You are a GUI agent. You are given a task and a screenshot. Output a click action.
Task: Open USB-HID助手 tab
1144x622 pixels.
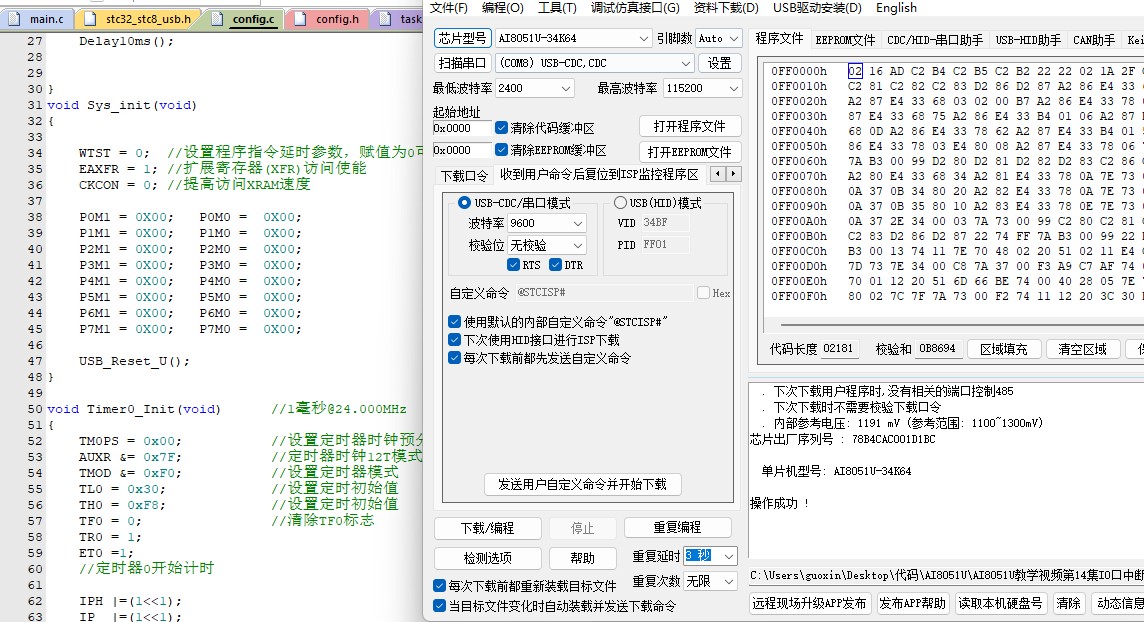tap(1028, 40)
